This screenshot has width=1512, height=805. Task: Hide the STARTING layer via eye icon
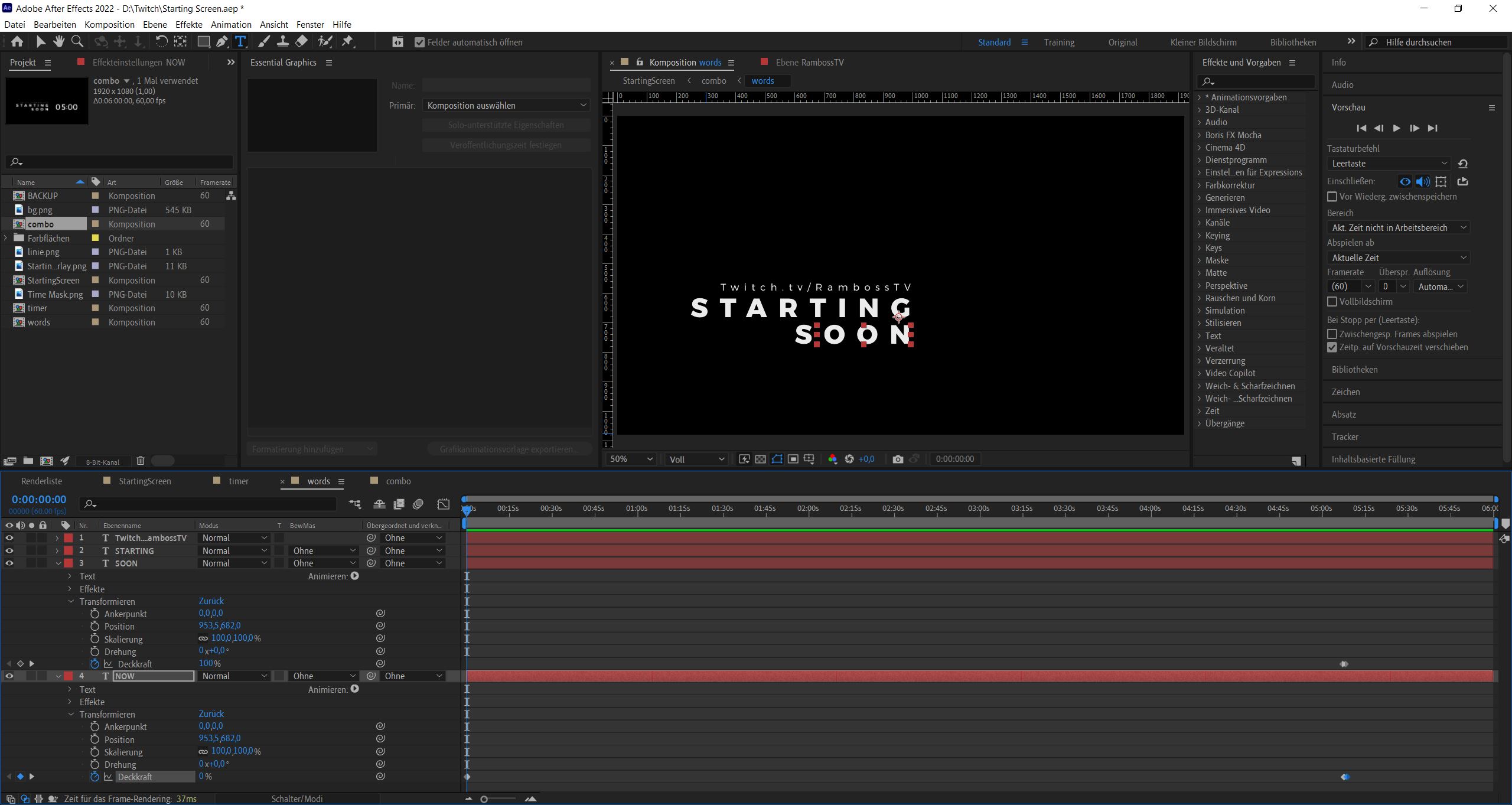[9, 550]
